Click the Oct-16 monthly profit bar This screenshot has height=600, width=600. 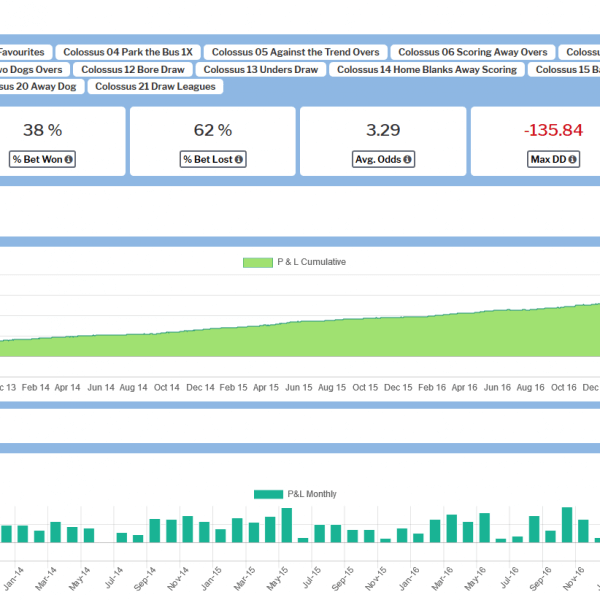[567, 525]
